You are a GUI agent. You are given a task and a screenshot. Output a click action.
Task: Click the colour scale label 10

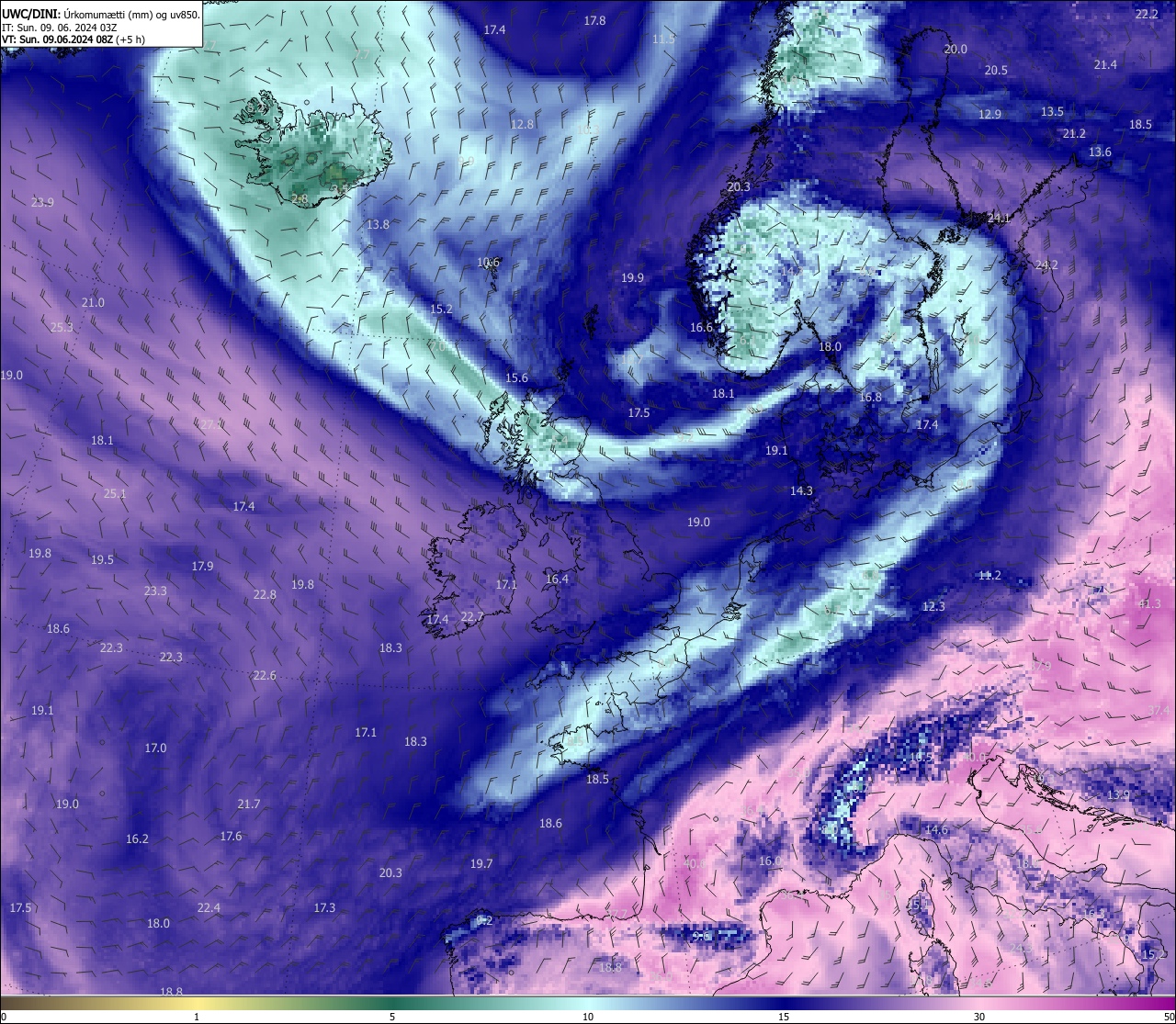588,1017
